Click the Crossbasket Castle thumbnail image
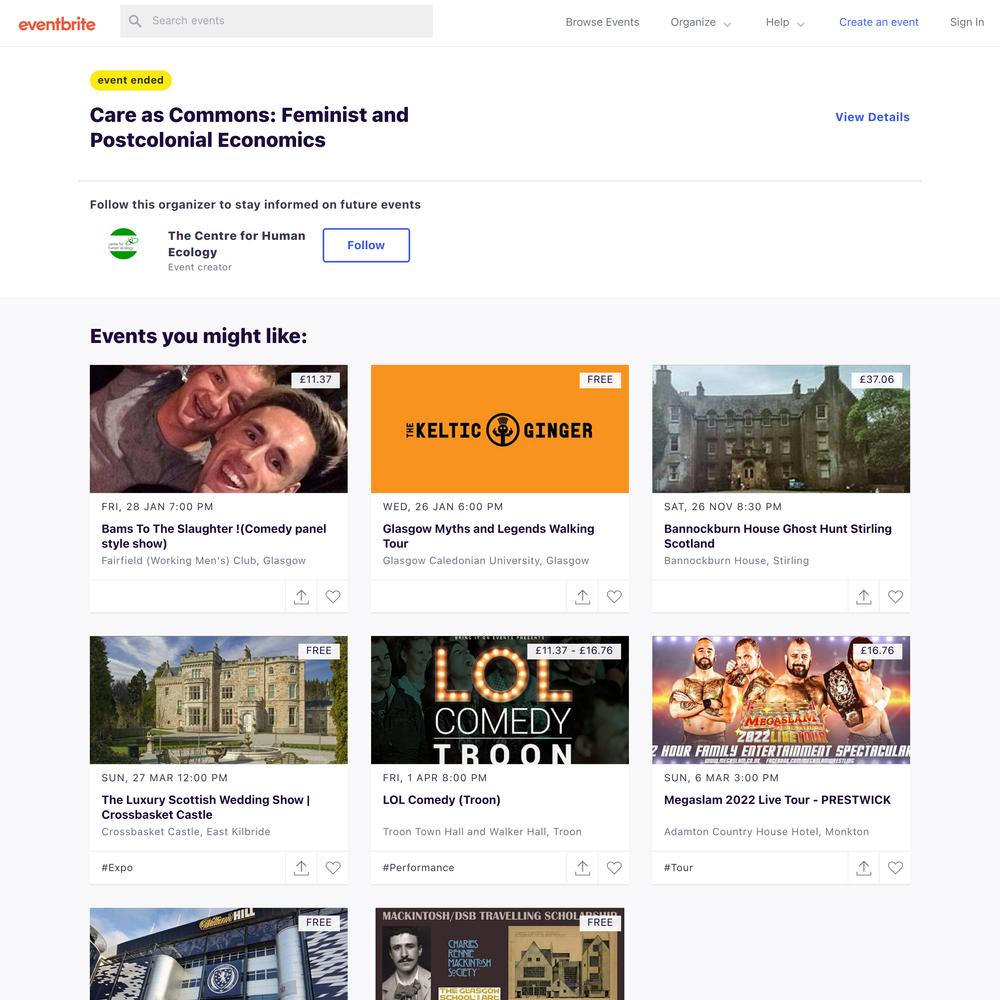The height and width of the screenshot is (1000, 1000). pos(219,700)
